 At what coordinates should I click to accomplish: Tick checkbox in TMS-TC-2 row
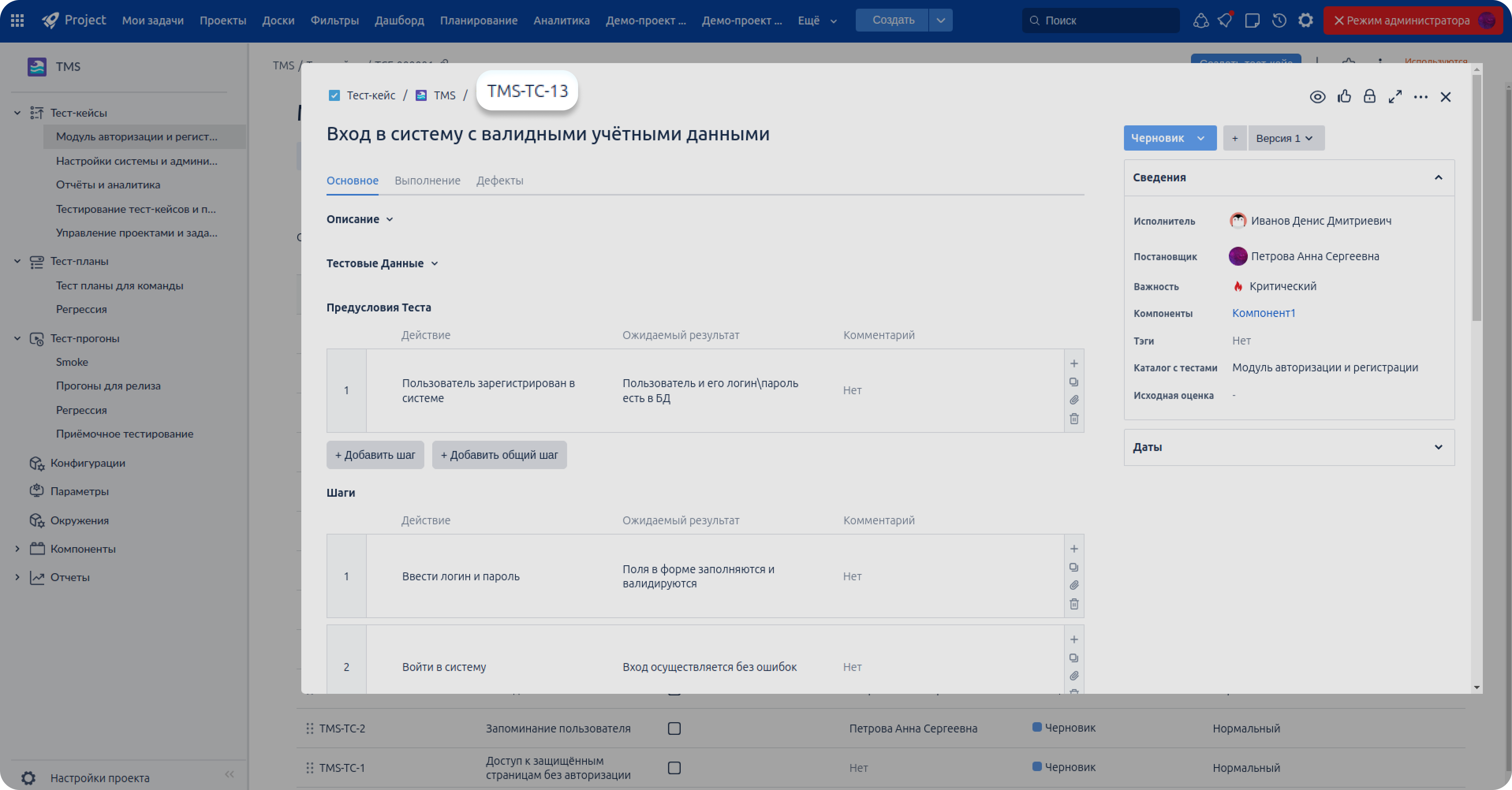pyautogui.click(x=674, y=729)
